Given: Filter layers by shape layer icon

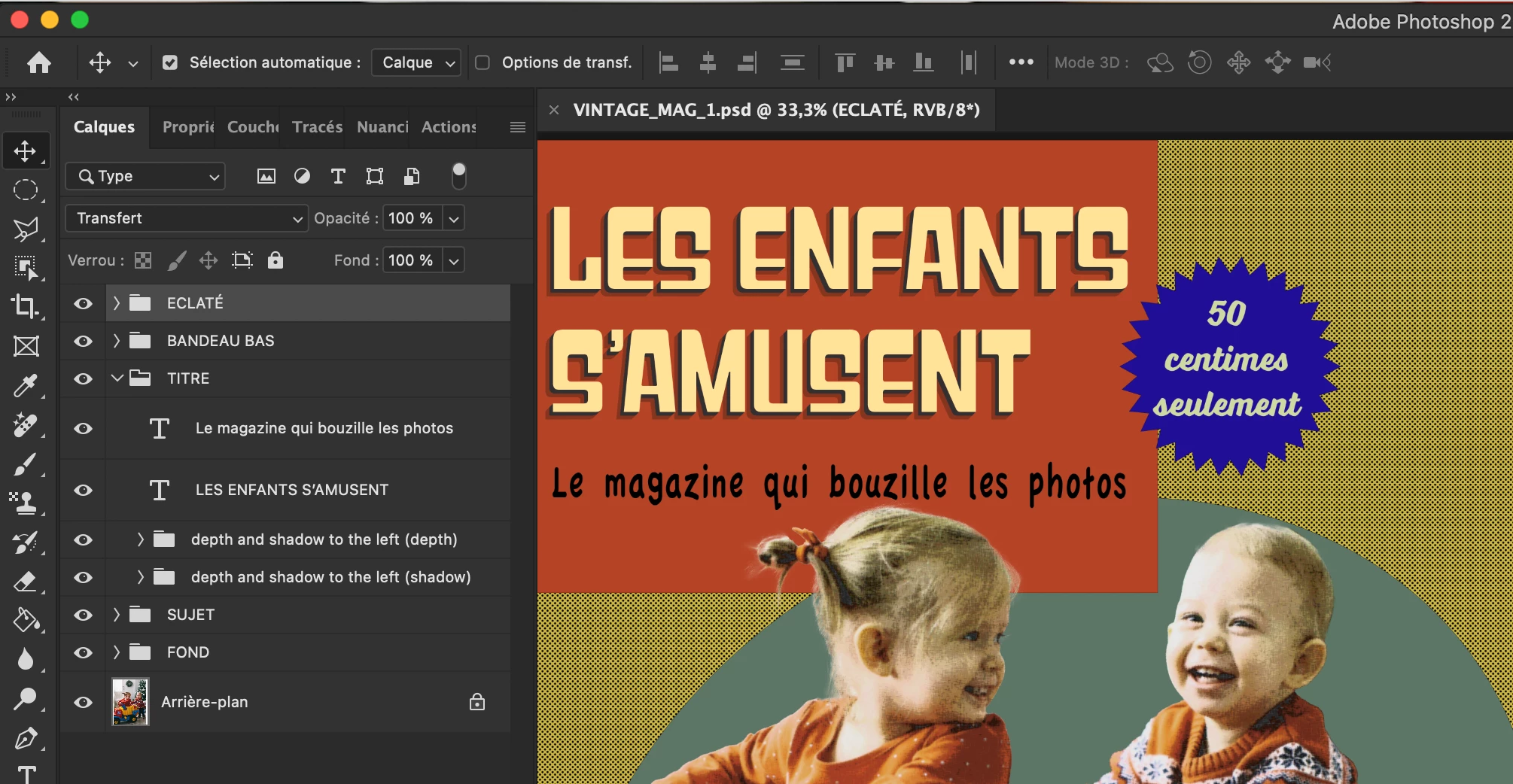Looking at the screenshot, I should [374, 176].
